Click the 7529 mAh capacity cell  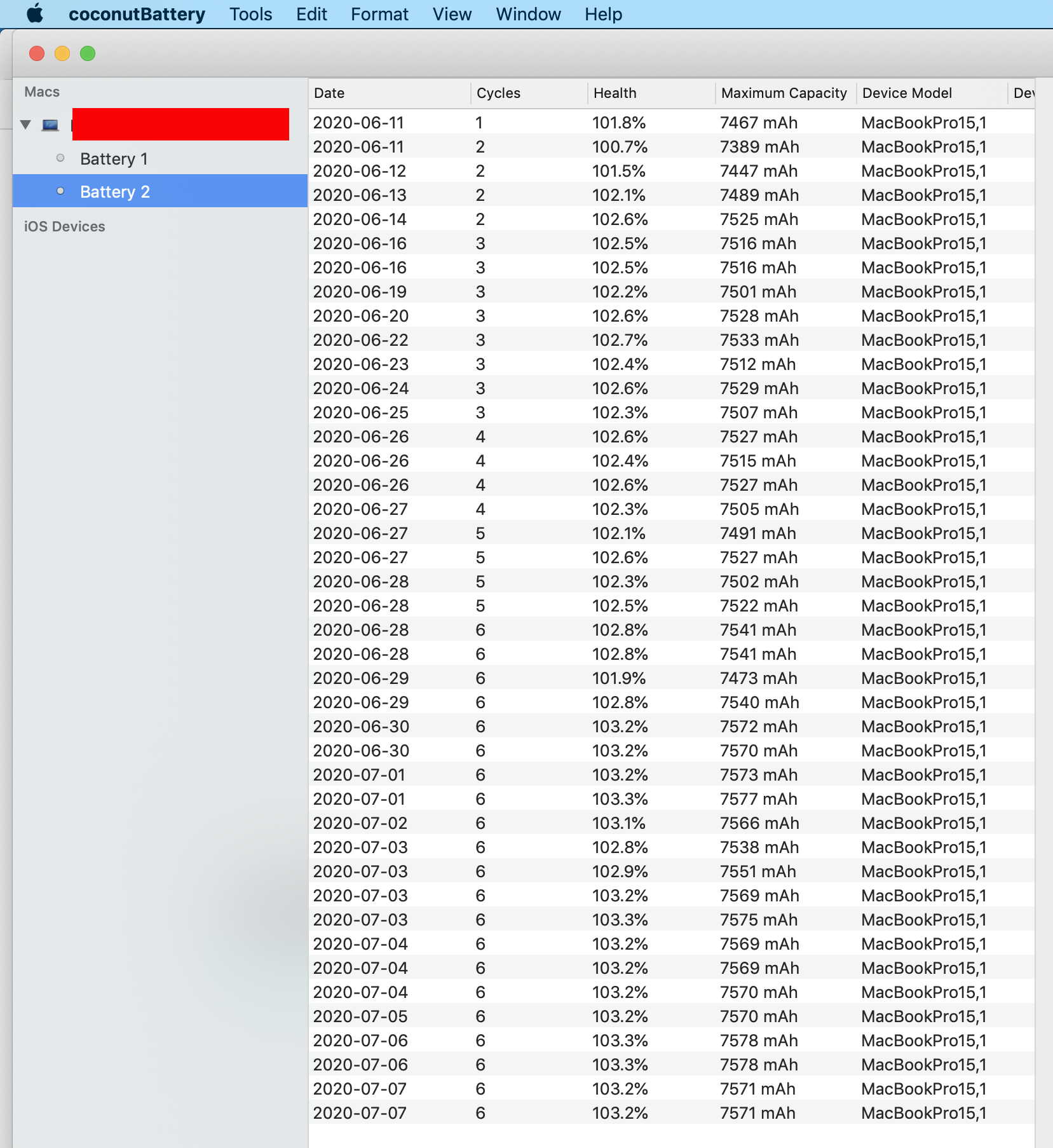point(759,388)
